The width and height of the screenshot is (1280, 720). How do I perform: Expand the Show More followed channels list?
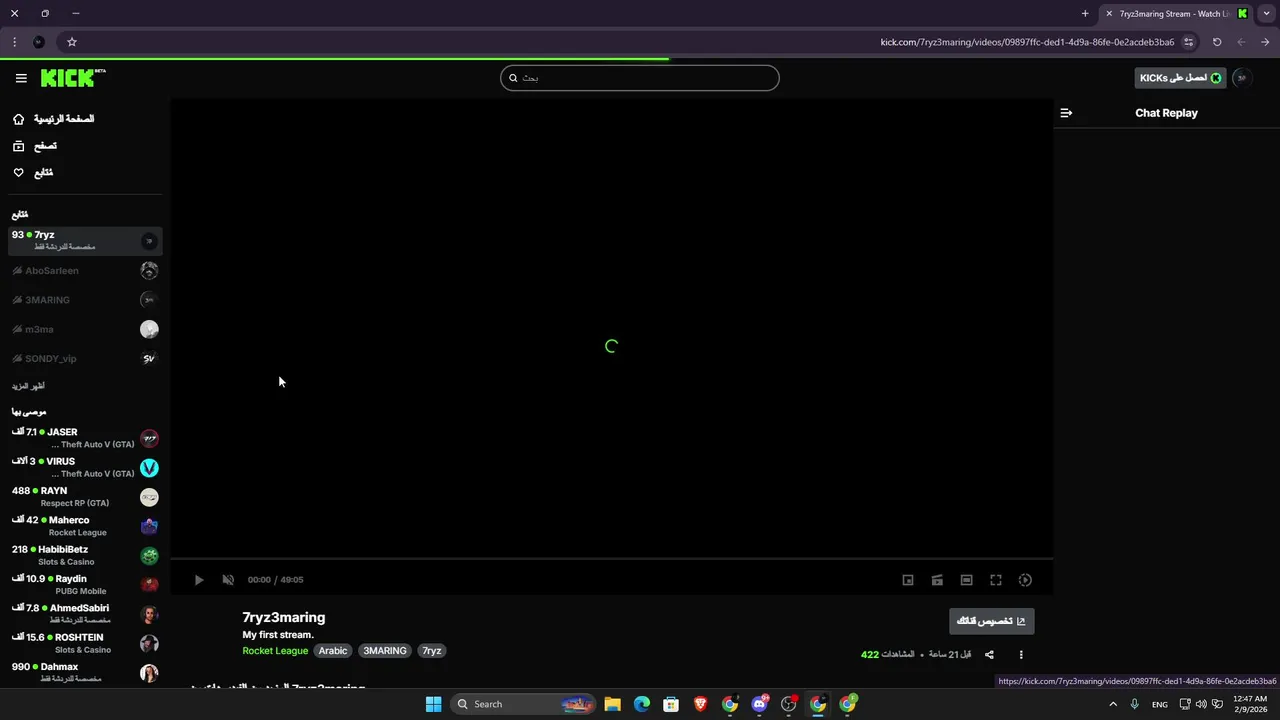point(28,386)
